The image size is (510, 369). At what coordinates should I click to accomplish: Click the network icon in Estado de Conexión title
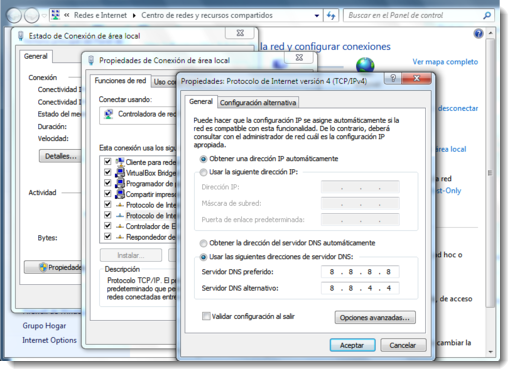pyautogui.click(x=21, y=36)
